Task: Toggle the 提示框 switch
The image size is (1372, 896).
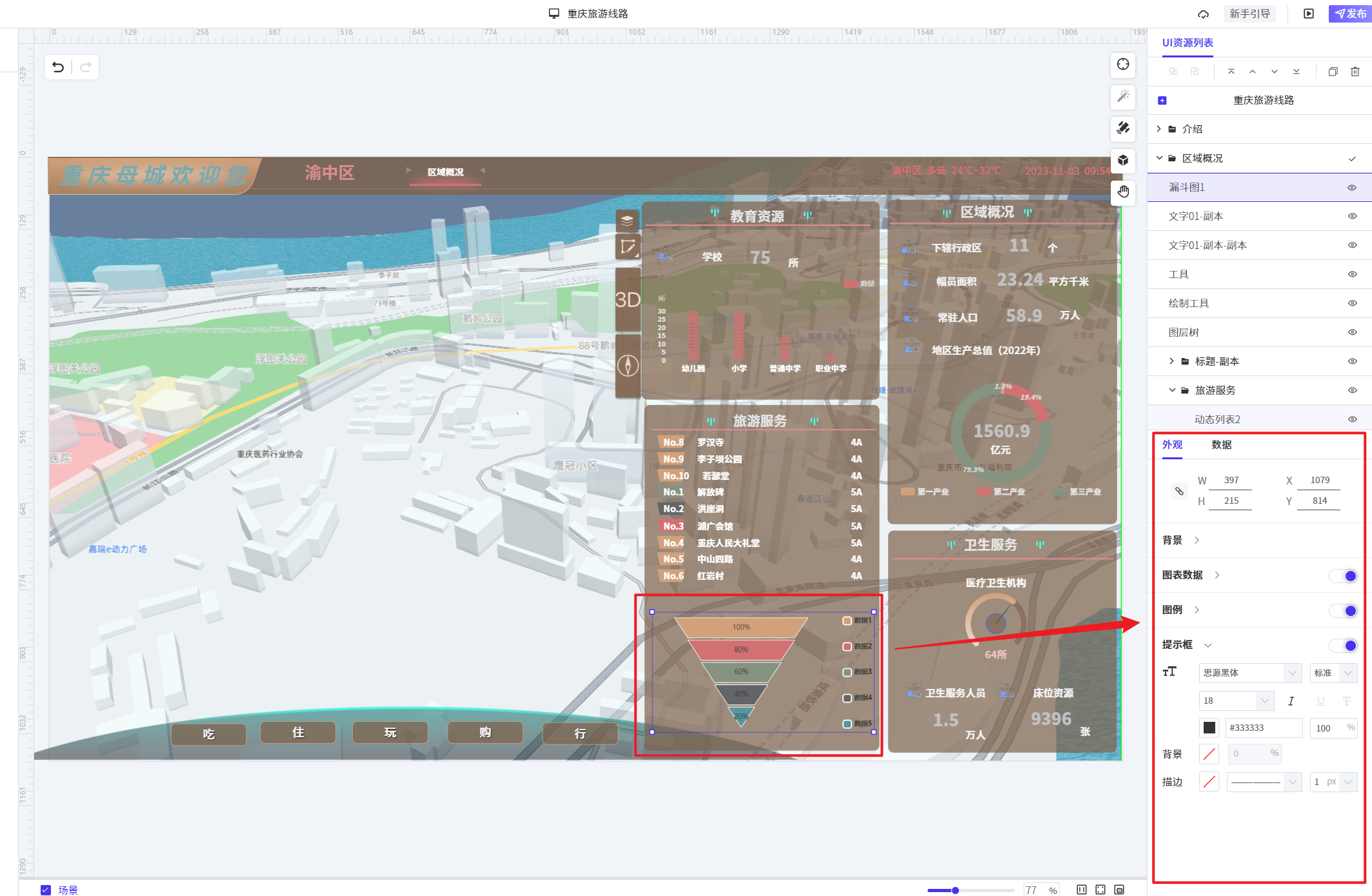Action: (1344, 645)
